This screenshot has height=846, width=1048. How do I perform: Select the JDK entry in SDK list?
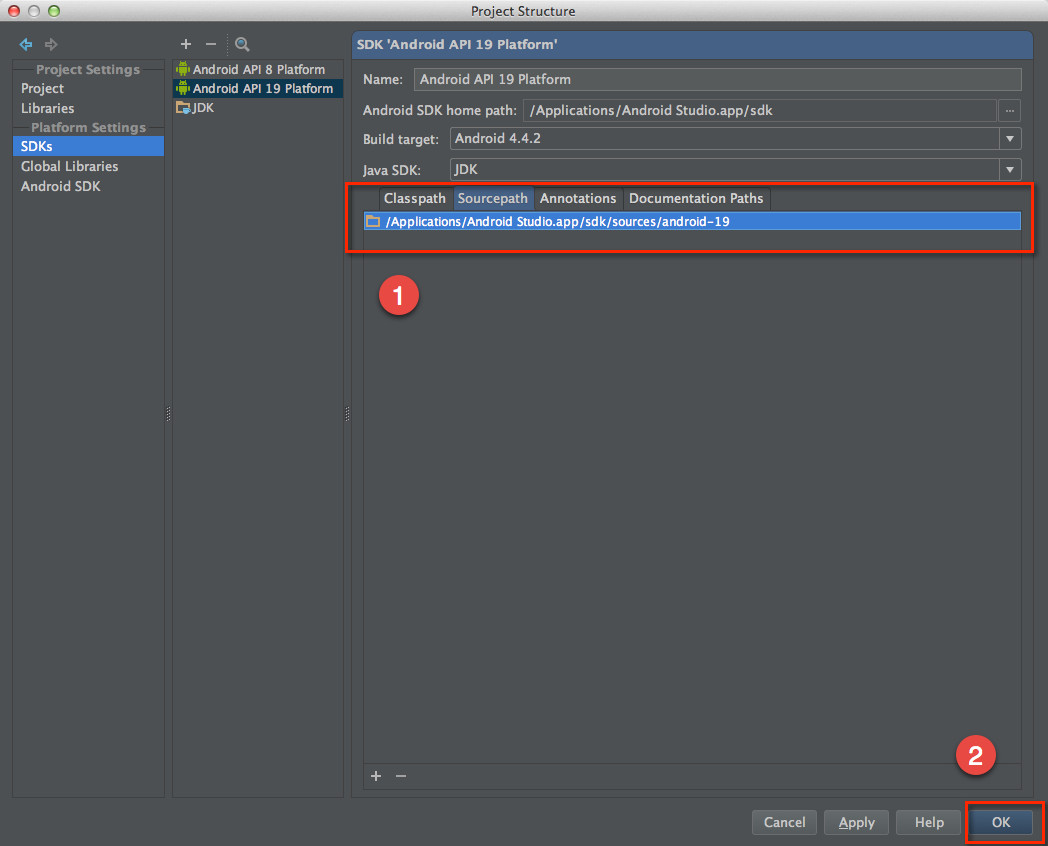pyautogui.click(x=203, y=108)
